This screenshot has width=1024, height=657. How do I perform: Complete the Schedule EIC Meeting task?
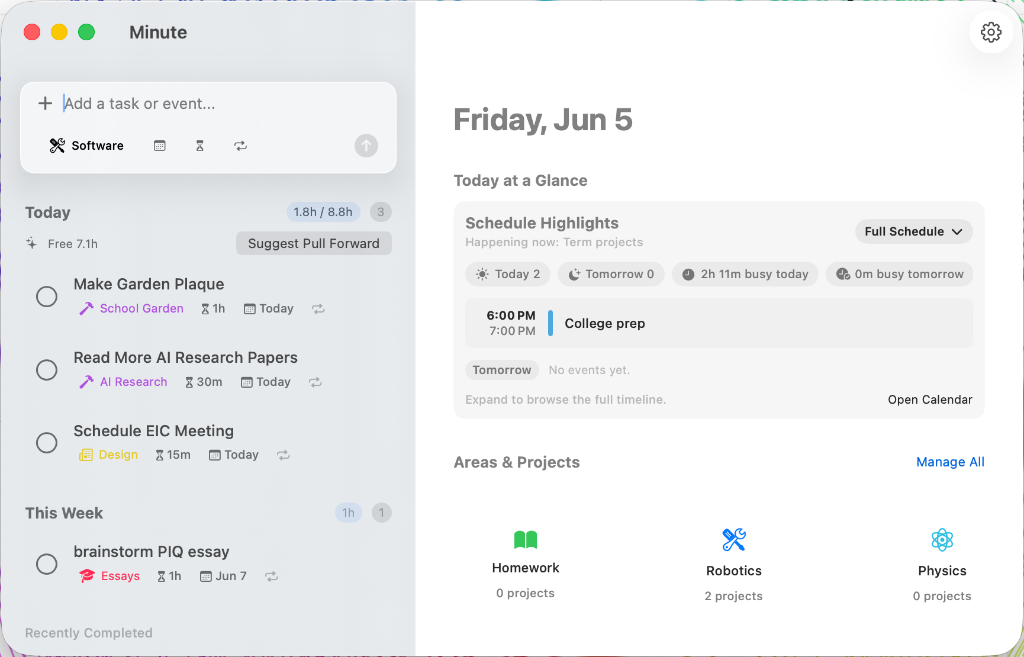46,442
